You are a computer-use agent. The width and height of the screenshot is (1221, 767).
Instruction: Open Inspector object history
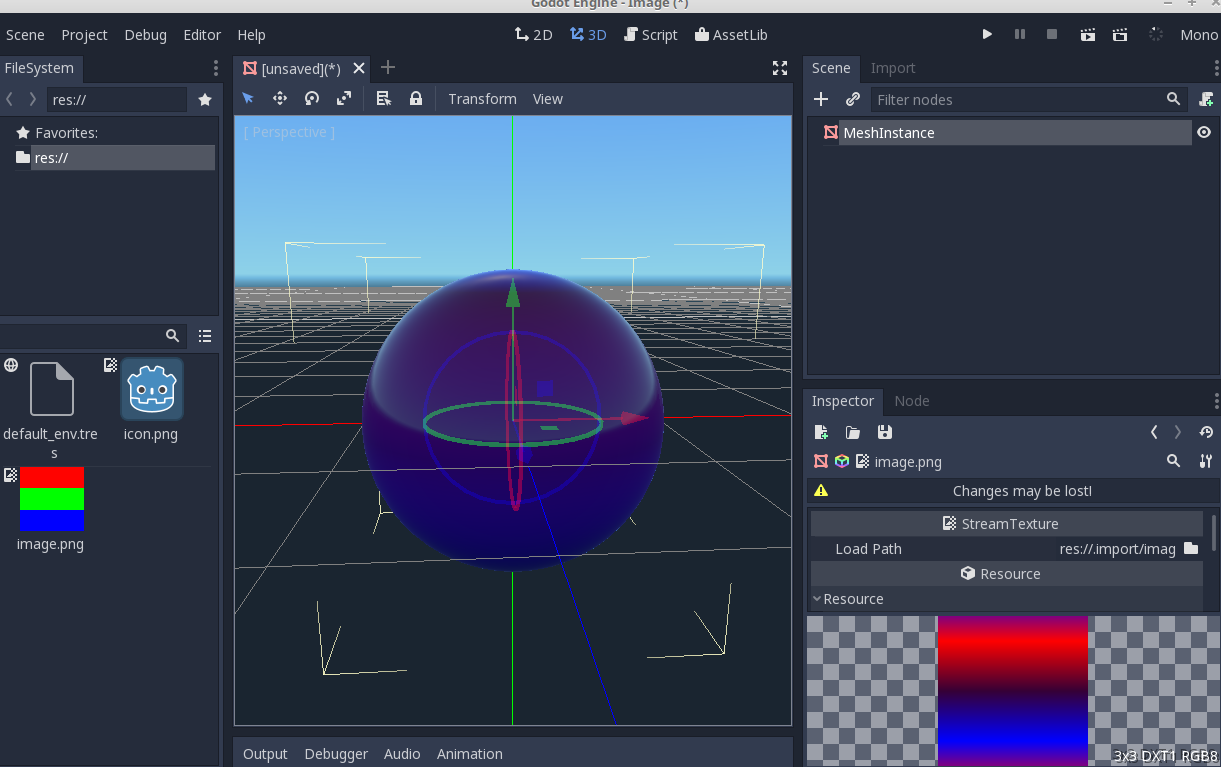(x=1206, y=432)
